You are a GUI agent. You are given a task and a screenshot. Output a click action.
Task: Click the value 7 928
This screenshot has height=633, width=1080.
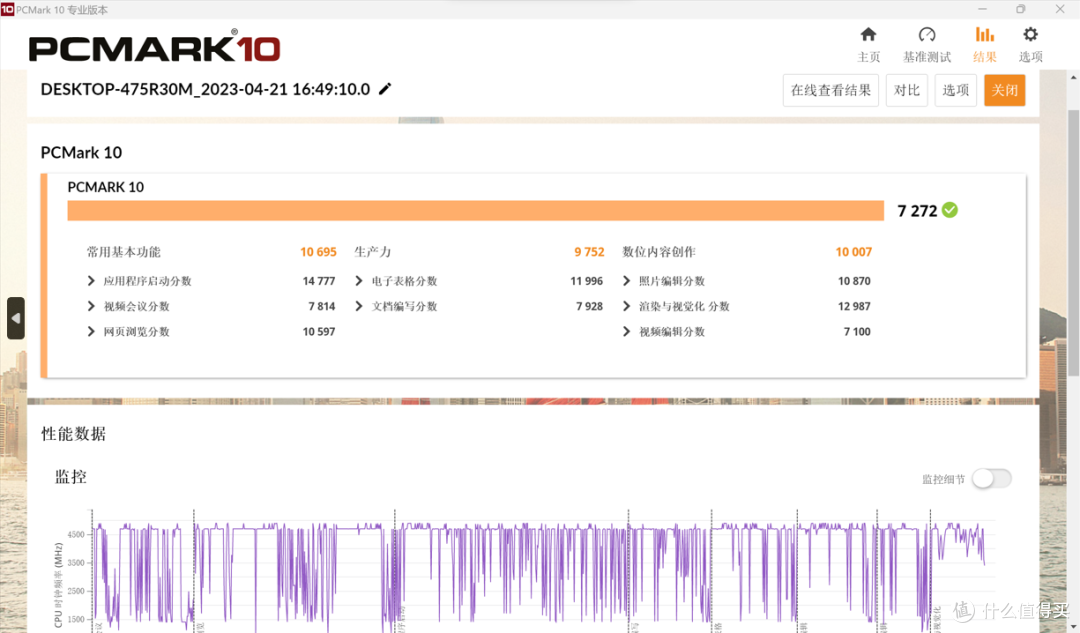point(590,307)
